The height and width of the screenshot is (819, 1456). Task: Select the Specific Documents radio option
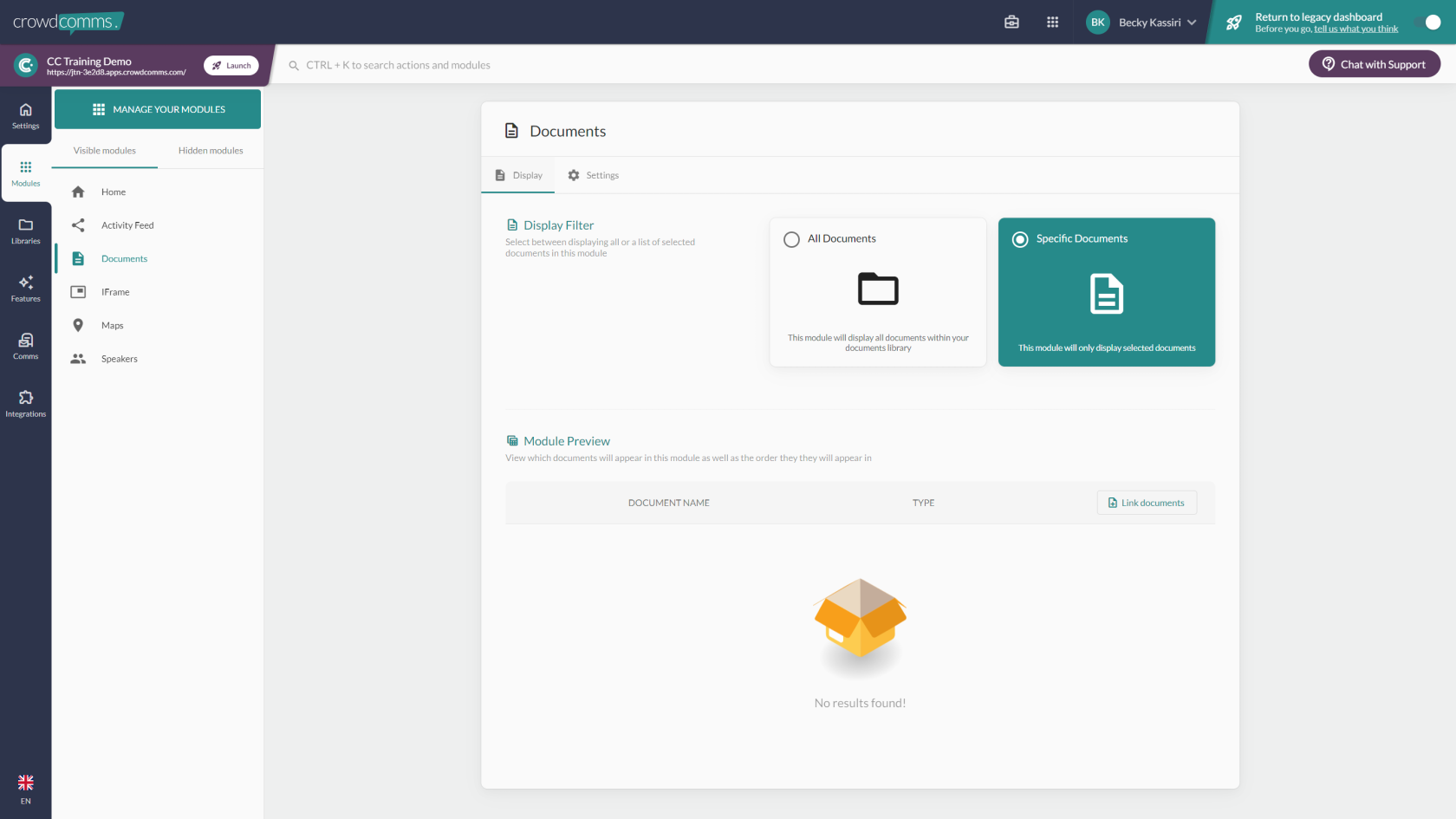point(1020,240)
